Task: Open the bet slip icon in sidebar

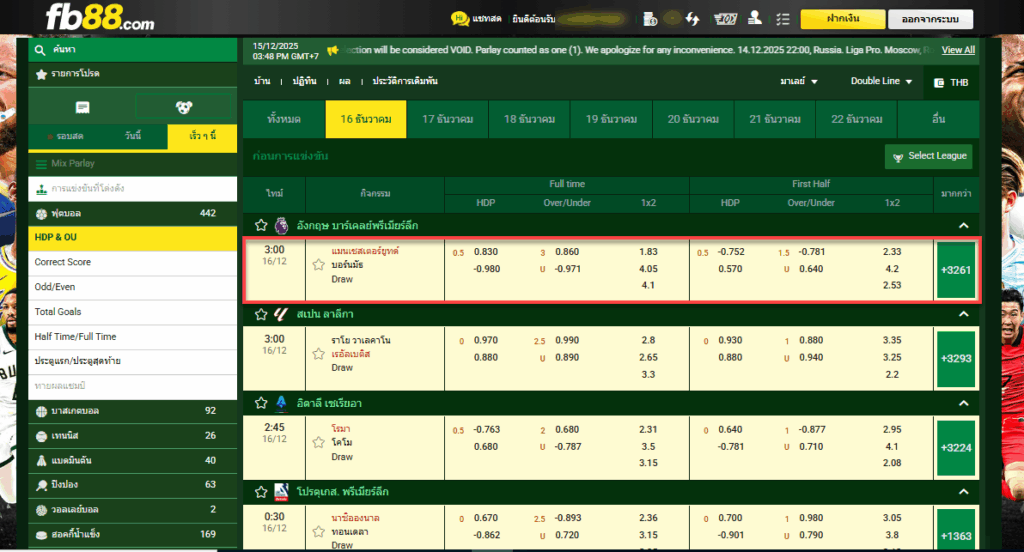Action: 82,107
